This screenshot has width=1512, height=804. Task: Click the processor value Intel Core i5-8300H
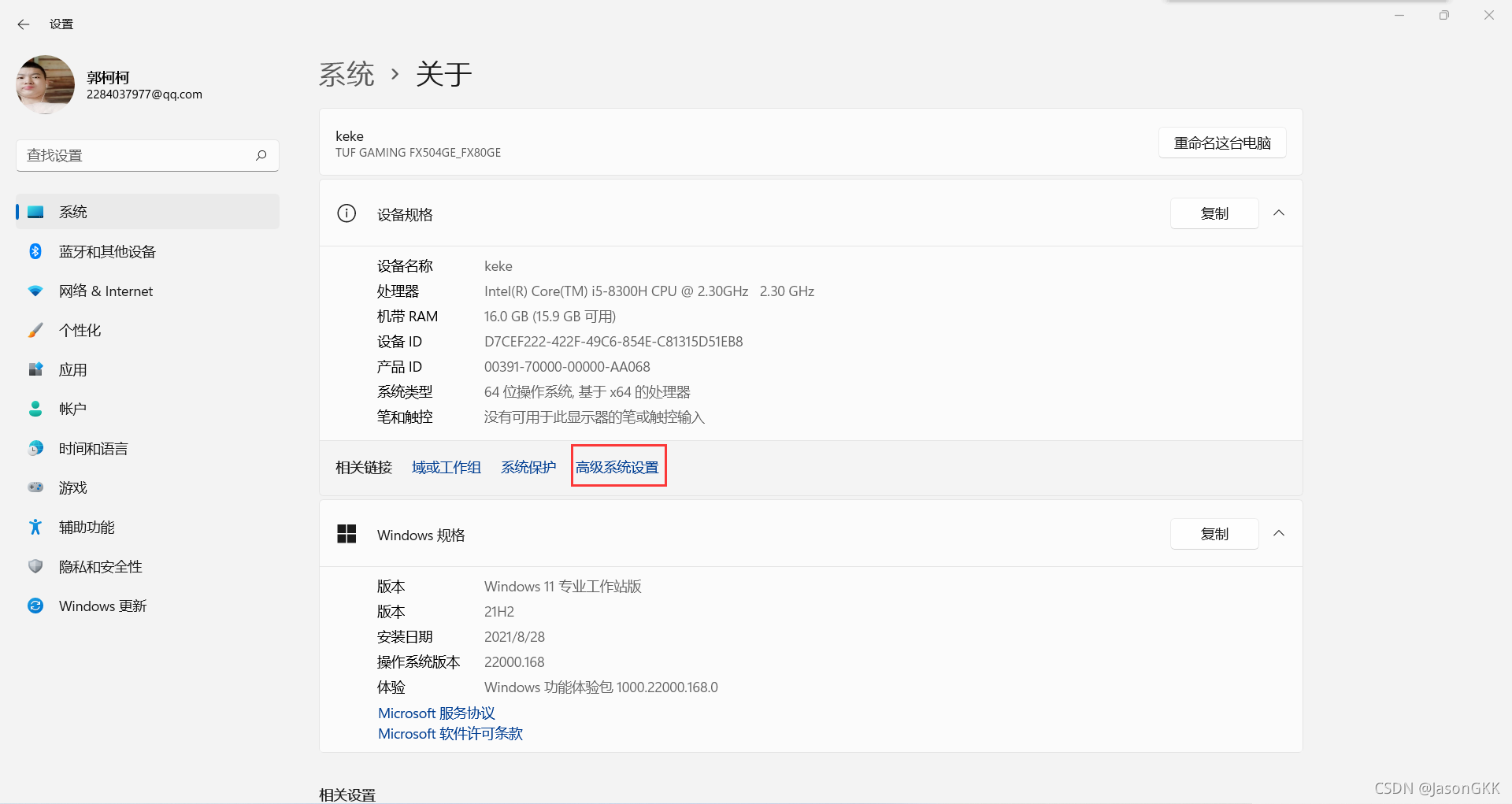(x=649, y=291)
